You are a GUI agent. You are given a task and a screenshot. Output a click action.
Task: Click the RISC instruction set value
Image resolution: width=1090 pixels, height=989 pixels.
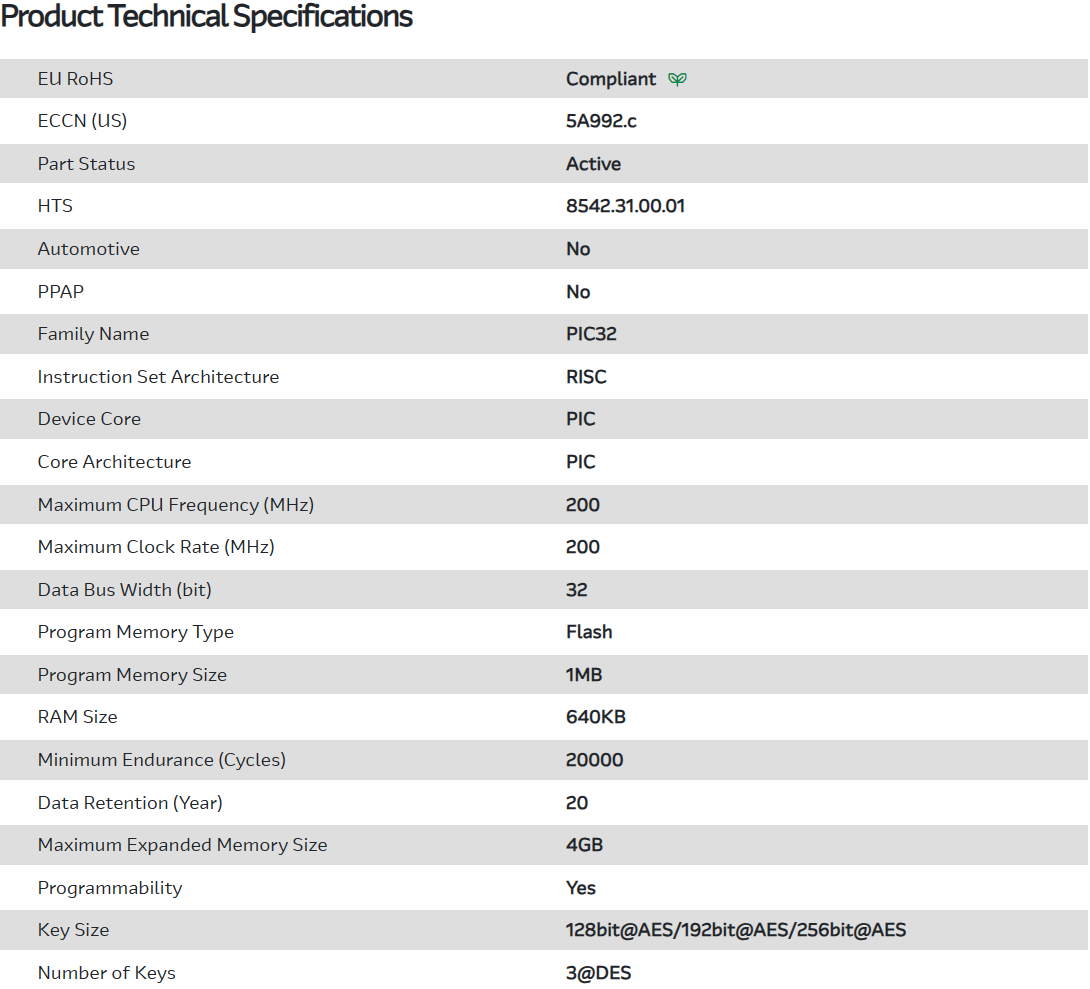[586, 377]
